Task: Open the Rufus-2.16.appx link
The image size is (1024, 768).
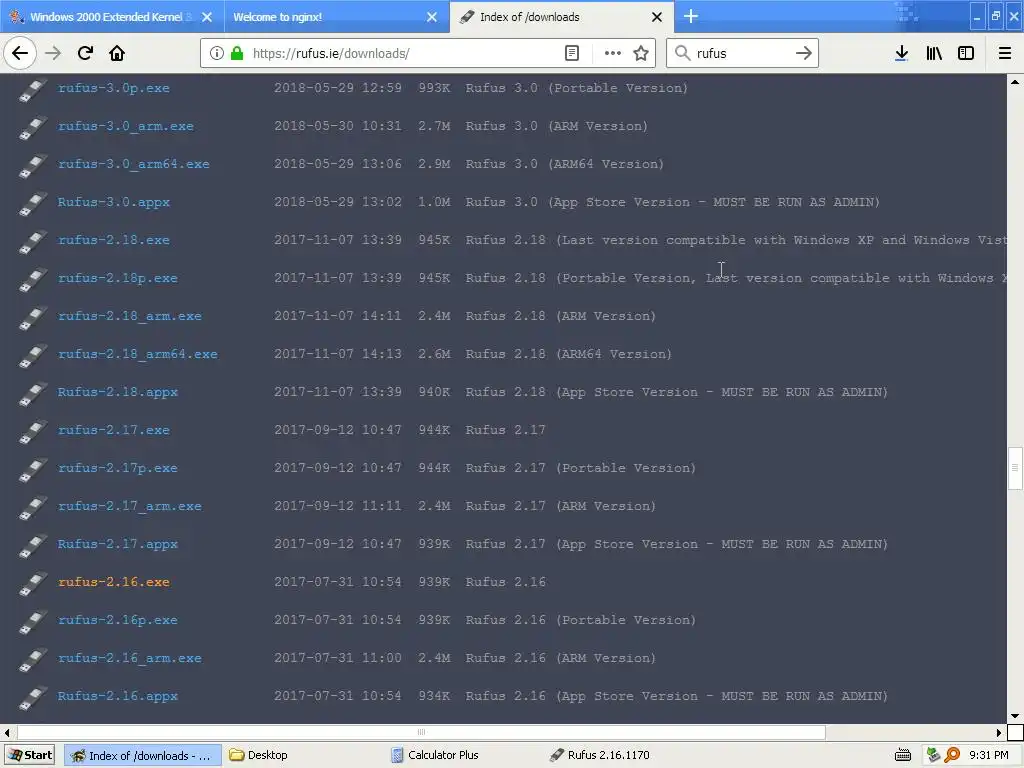Action: click(x=118, y=696)
